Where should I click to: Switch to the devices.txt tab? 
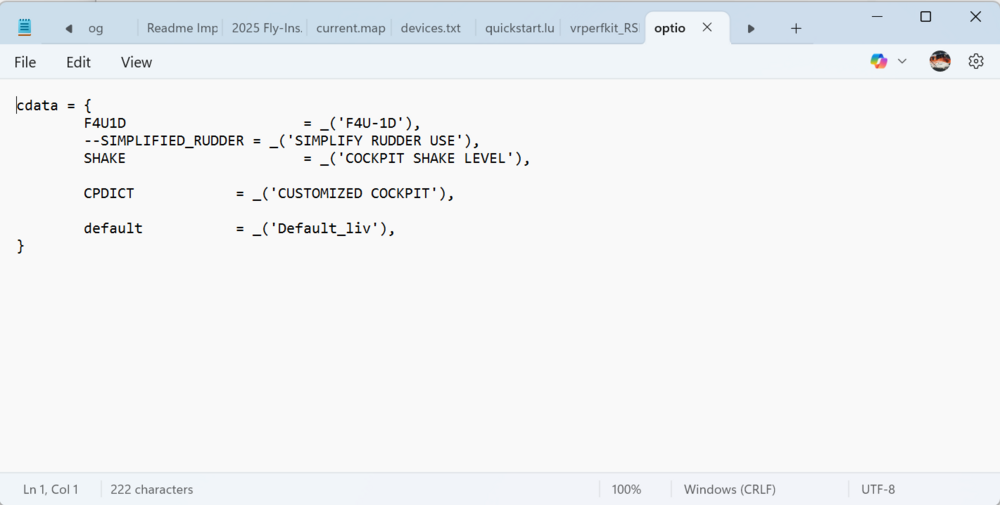tap(430, 28)
